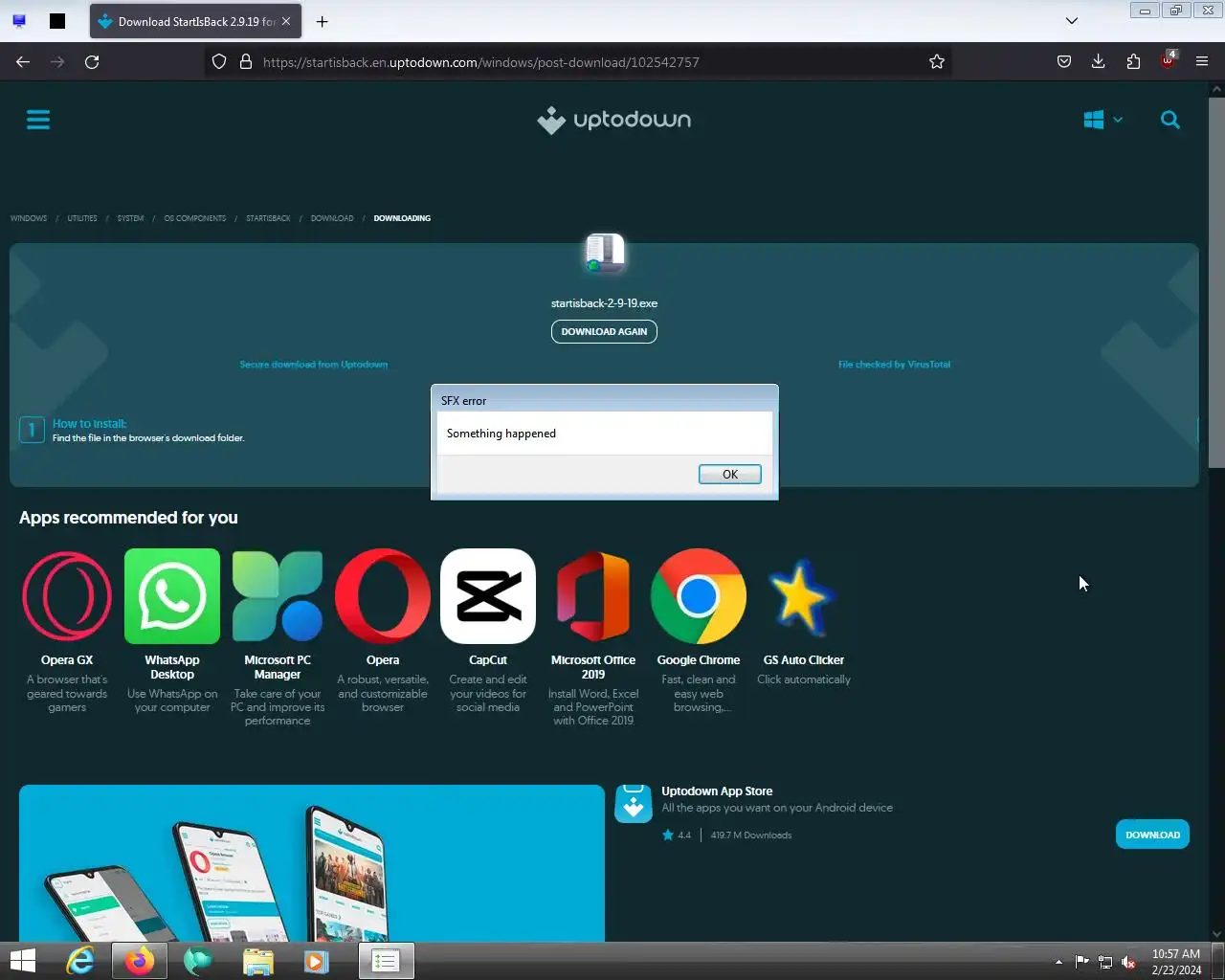Open the WhatsApp Desktop app icon
Viewport: 1225px width, 980px height.
pos(172,595)
